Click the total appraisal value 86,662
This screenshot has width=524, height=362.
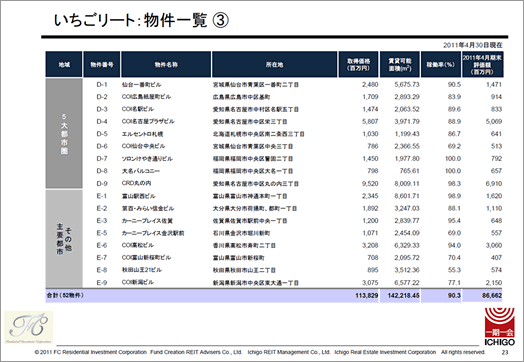pyautogui.click(x=492, y=295)
